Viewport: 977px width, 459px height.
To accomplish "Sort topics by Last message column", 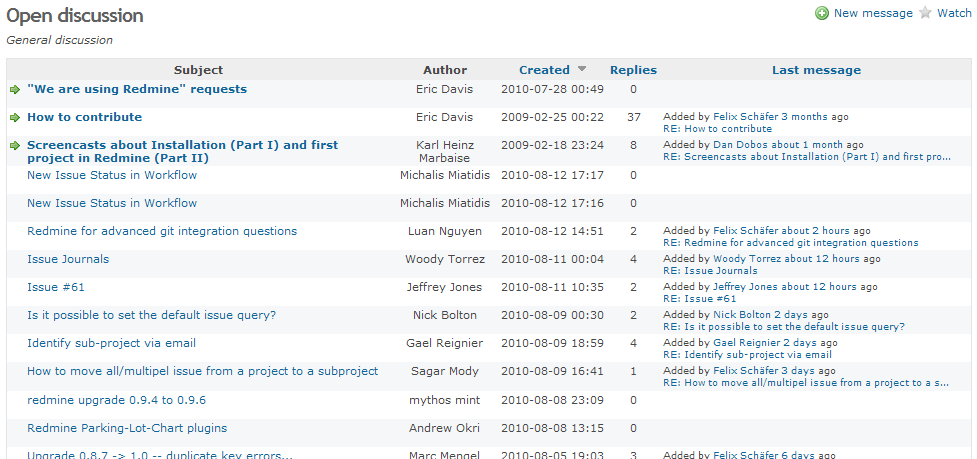I will (816, 70).
